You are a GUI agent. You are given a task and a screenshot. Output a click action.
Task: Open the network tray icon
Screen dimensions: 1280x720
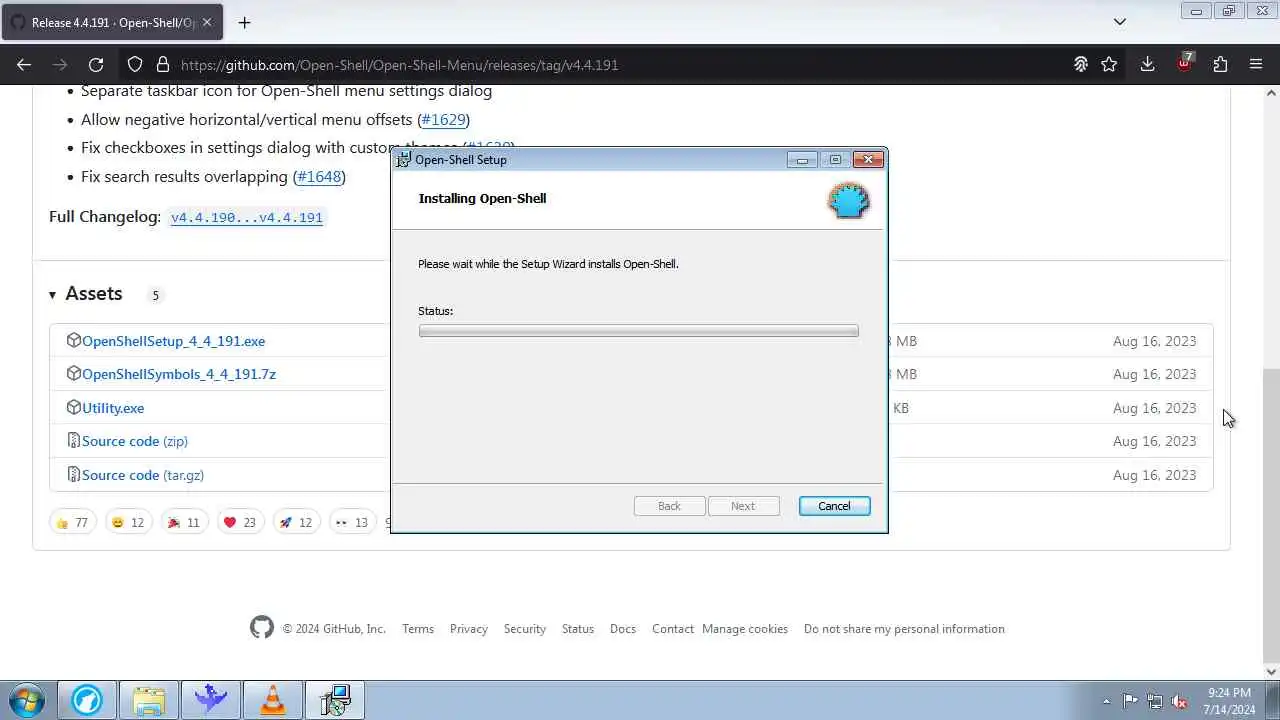tap(1155, 701)
